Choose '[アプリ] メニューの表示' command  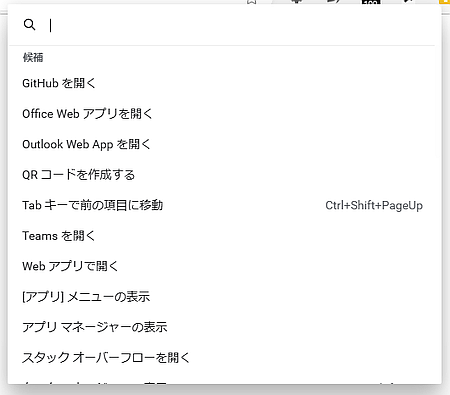point(225,297)
